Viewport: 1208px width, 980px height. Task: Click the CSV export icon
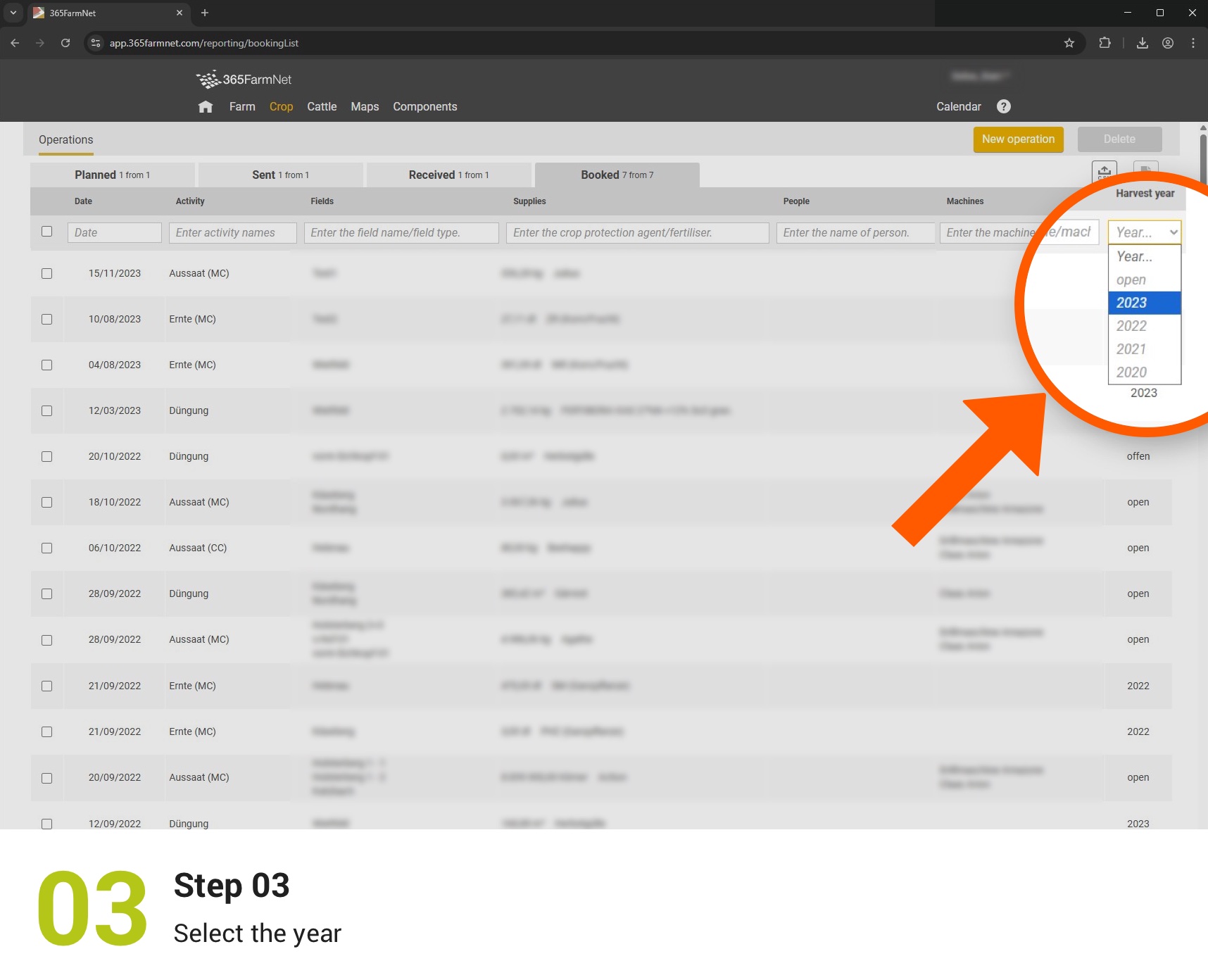[x=1104, y=171]
